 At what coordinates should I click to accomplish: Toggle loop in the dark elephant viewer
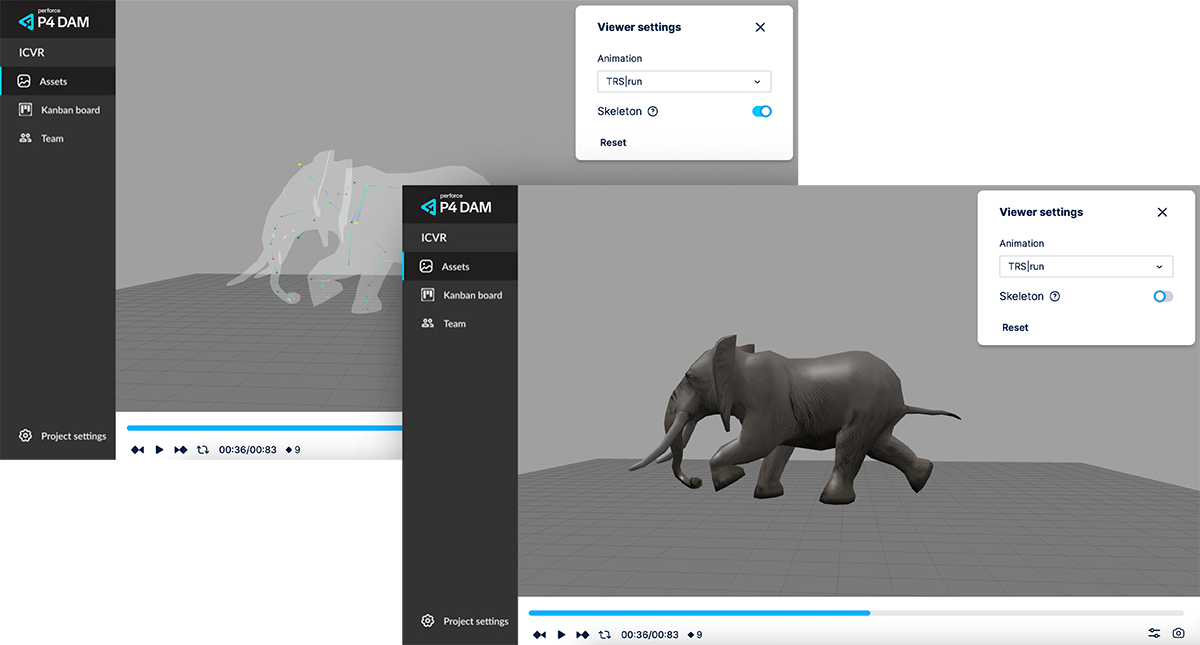pos(604,635)
